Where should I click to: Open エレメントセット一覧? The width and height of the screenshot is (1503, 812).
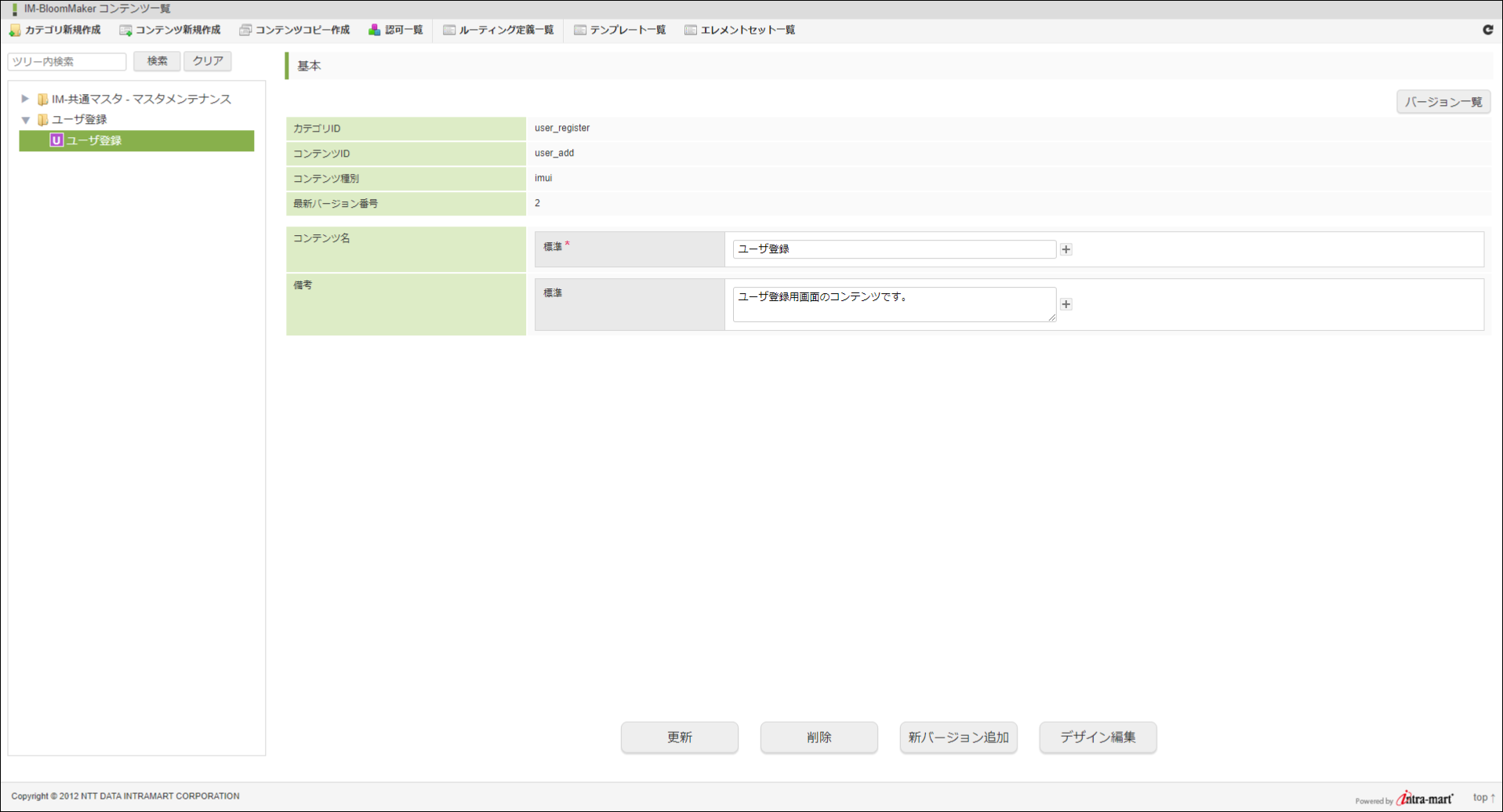[x=739, y=30]
